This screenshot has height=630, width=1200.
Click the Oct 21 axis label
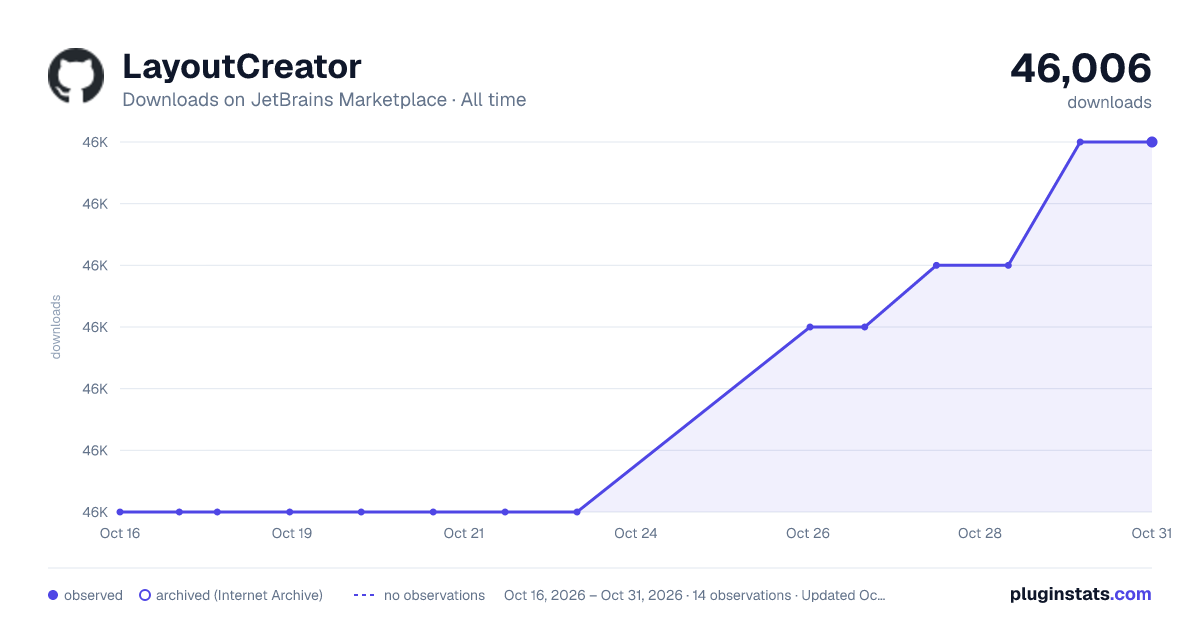pyautogui.click(x=464, y=533)
